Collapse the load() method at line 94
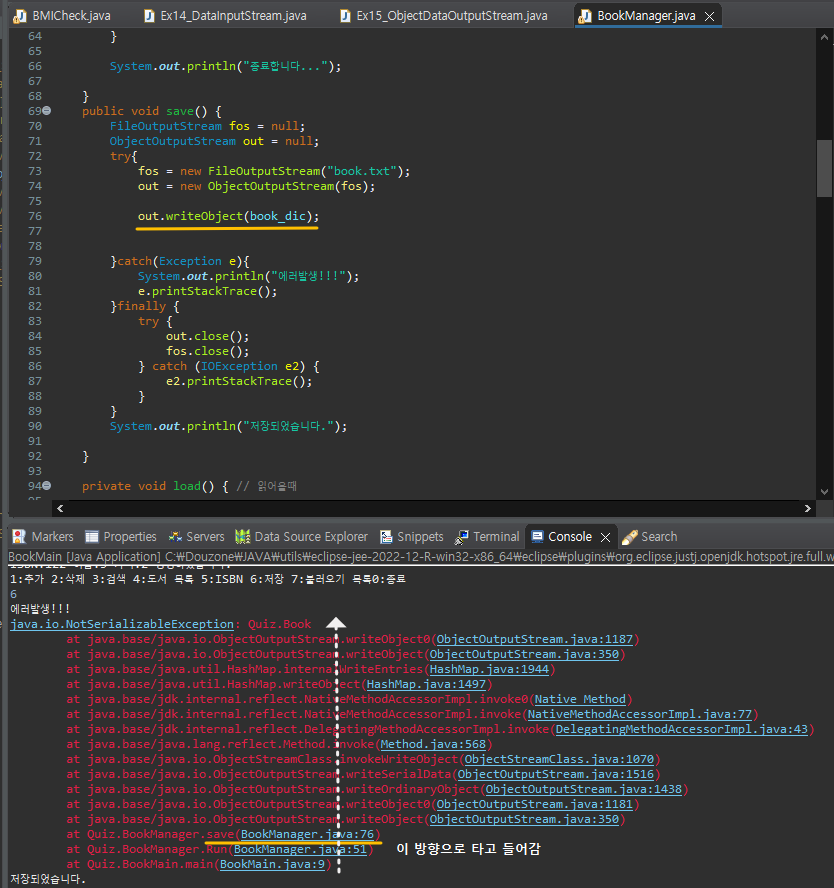 pos(47,485)
